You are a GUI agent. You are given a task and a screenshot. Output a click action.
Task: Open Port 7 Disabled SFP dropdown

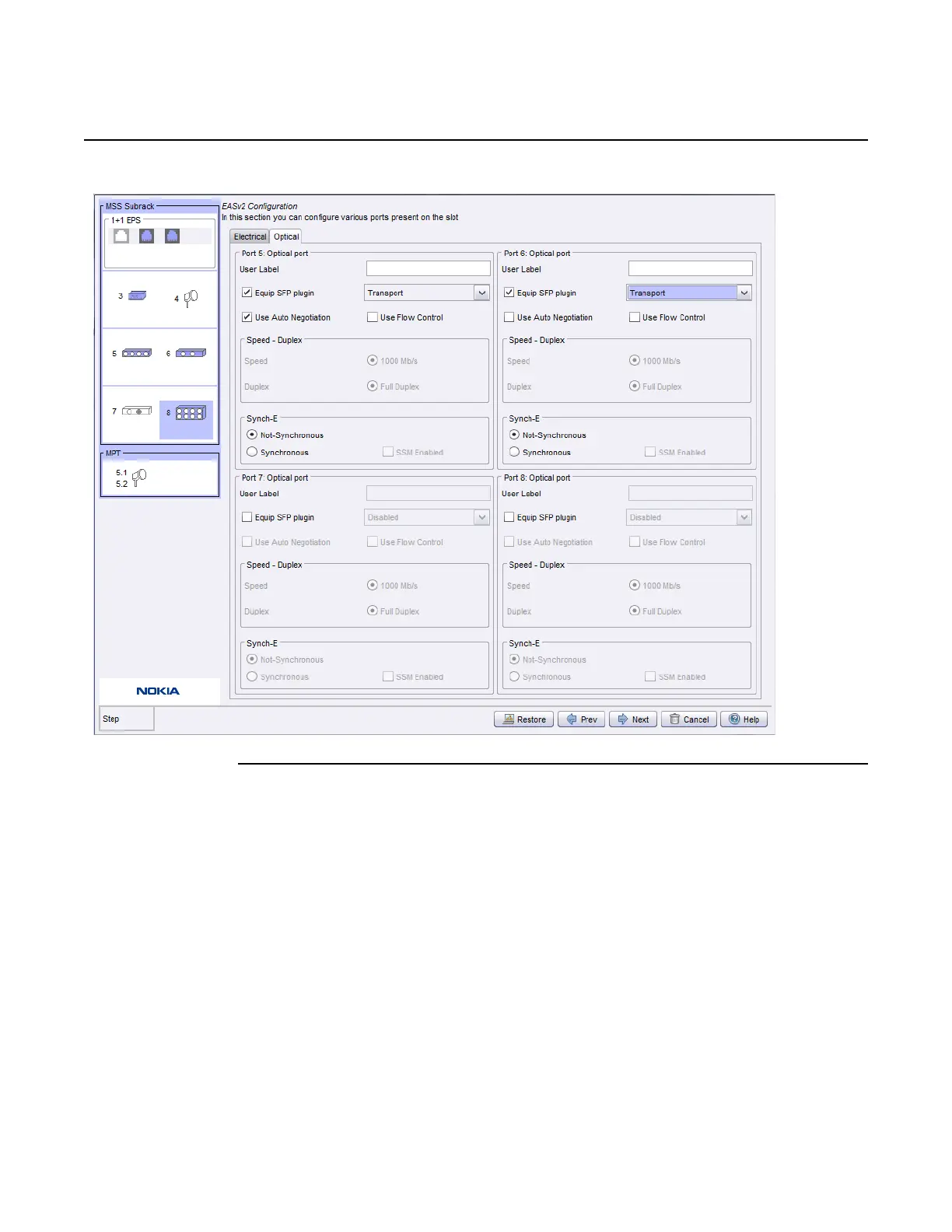(427, 517)
